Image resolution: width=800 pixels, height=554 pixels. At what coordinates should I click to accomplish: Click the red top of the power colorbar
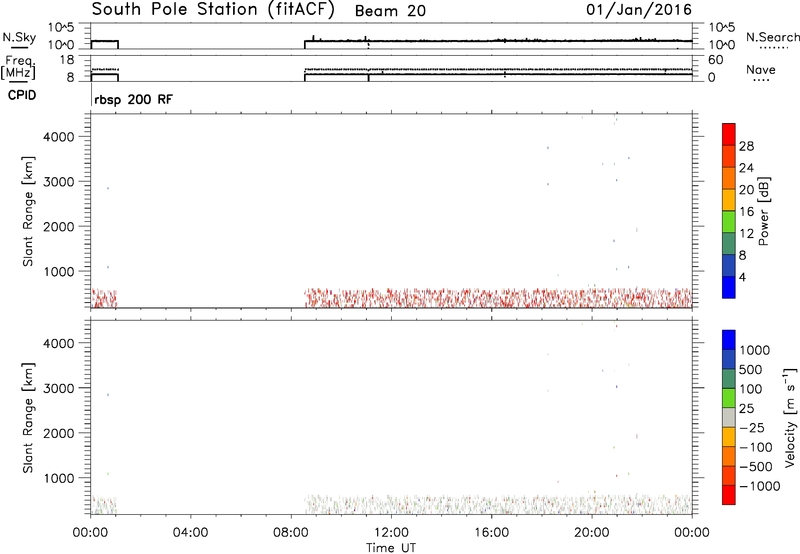[x=729, y=134]
